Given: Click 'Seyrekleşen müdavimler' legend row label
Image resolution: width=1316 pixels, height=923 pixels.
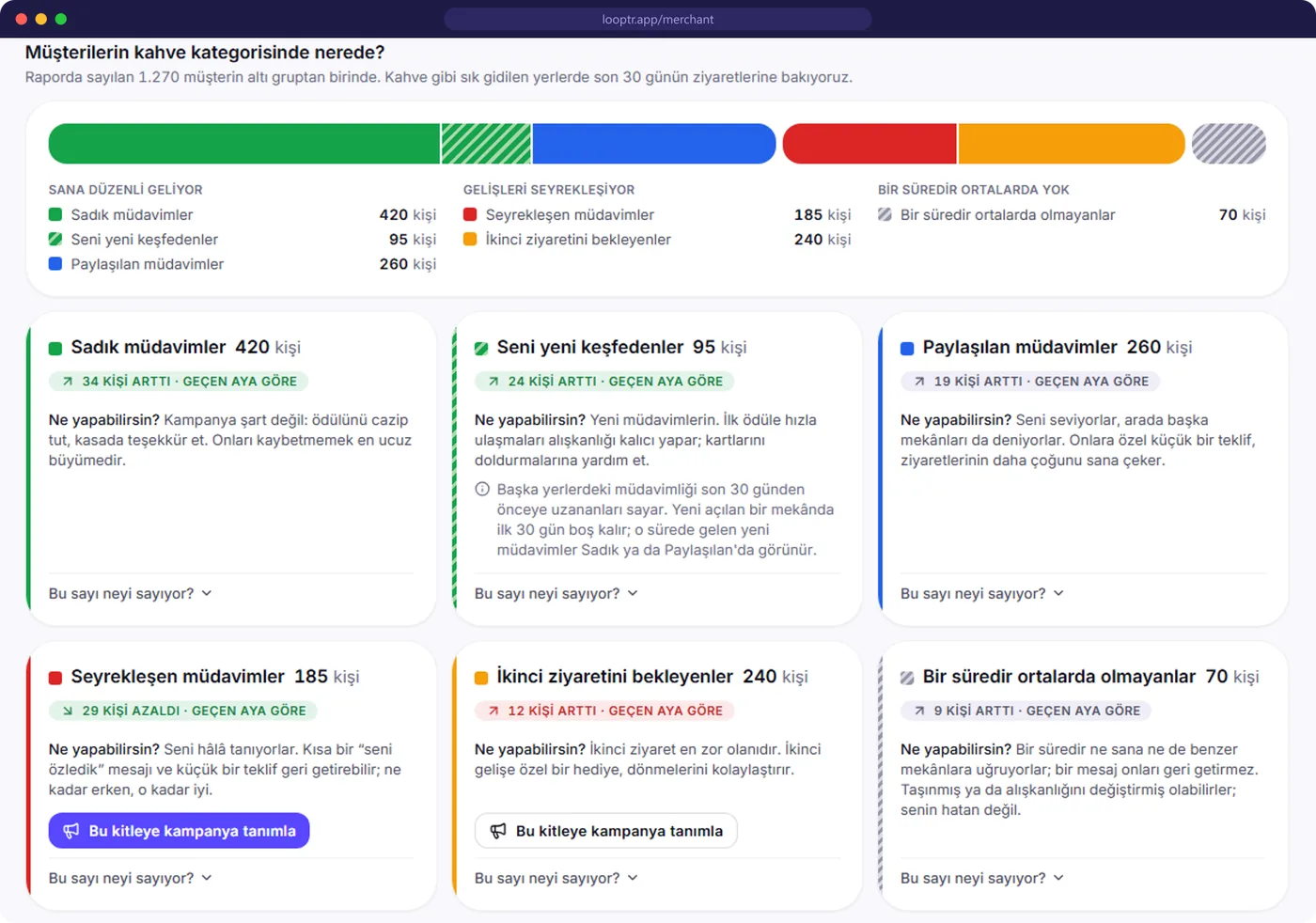Looking at the screenshot, I should 570,215.
